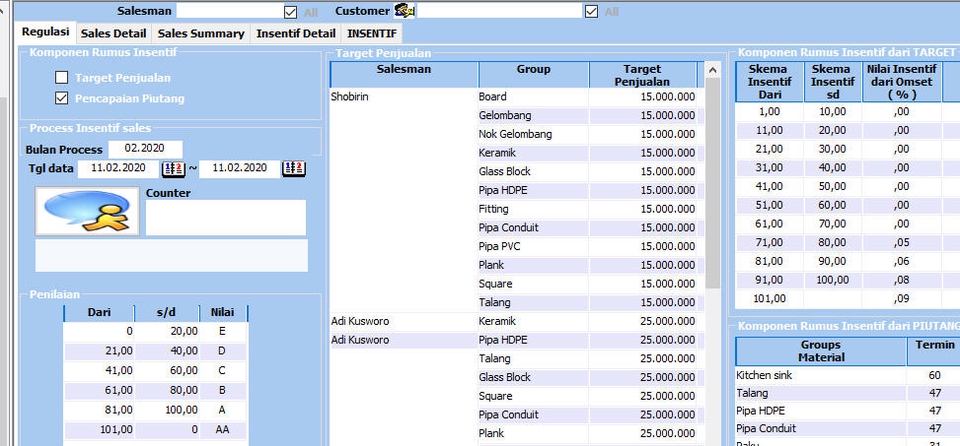Click the start Tgl data date field

118,168
